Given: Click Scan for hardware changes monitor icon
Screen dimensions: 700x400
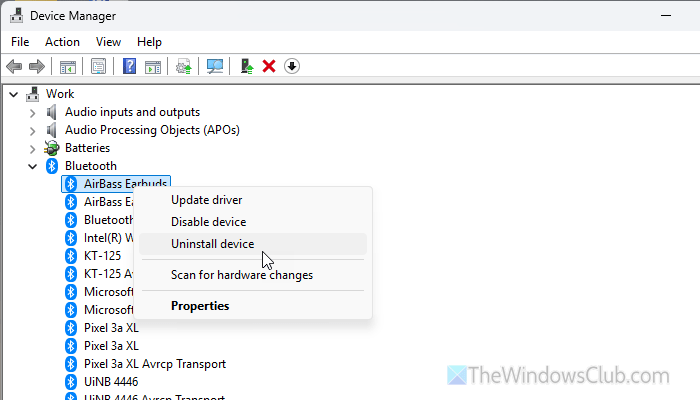Looking at the screenshot, I should [215, 67].
